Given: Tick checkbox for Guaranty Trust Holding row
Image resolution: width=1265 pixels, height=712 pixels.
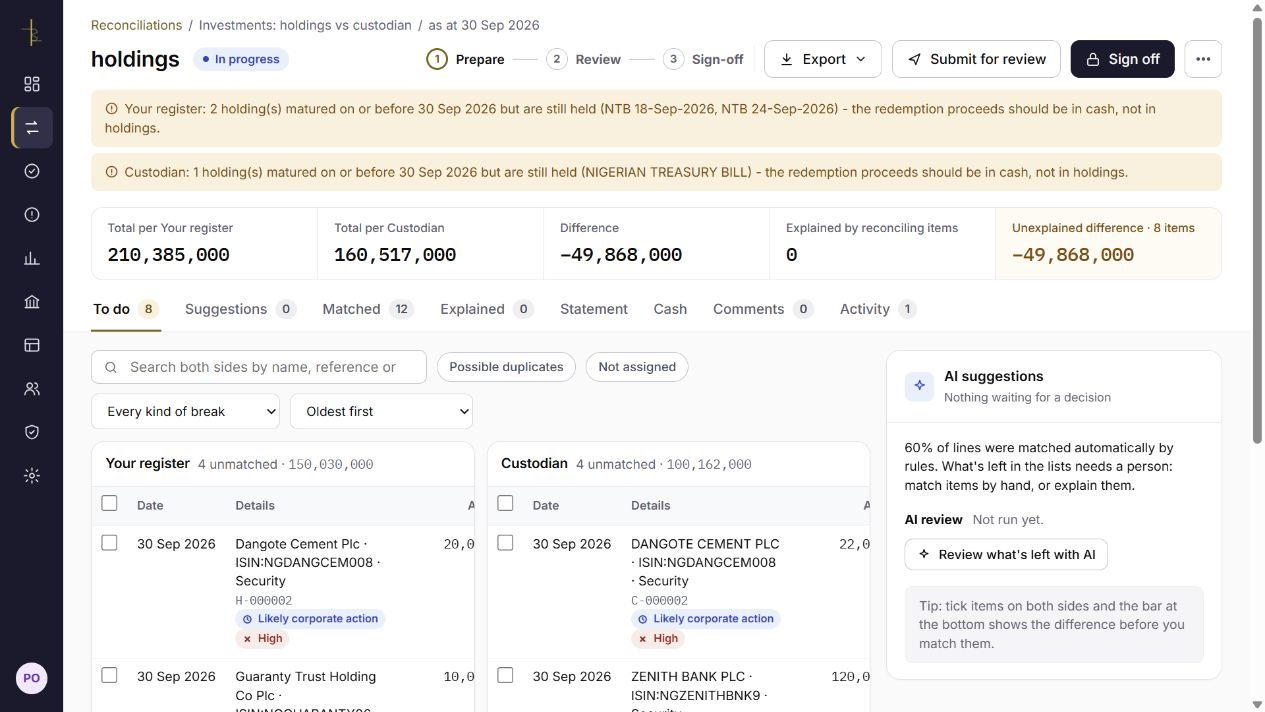Looking at the screenshot, I should [x=110, y=675].
